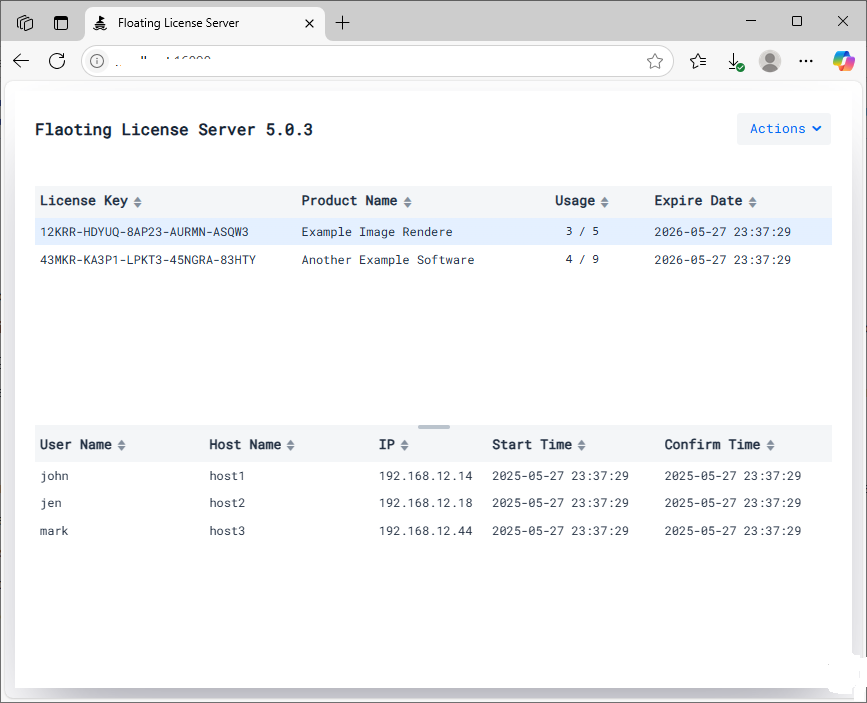Sort by IP column
The width and height of the screenshot is (867, 703).
coord(405,445)
